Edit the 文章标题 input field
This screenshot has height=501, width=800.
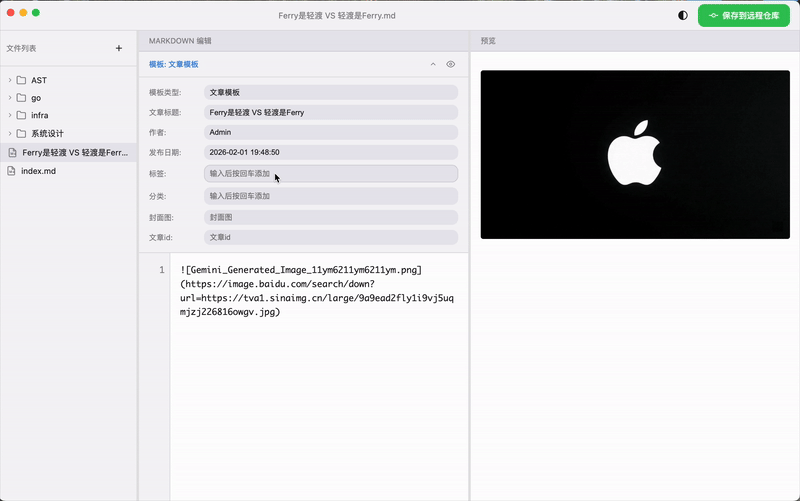pyautogui.click(x=331, y=112)
